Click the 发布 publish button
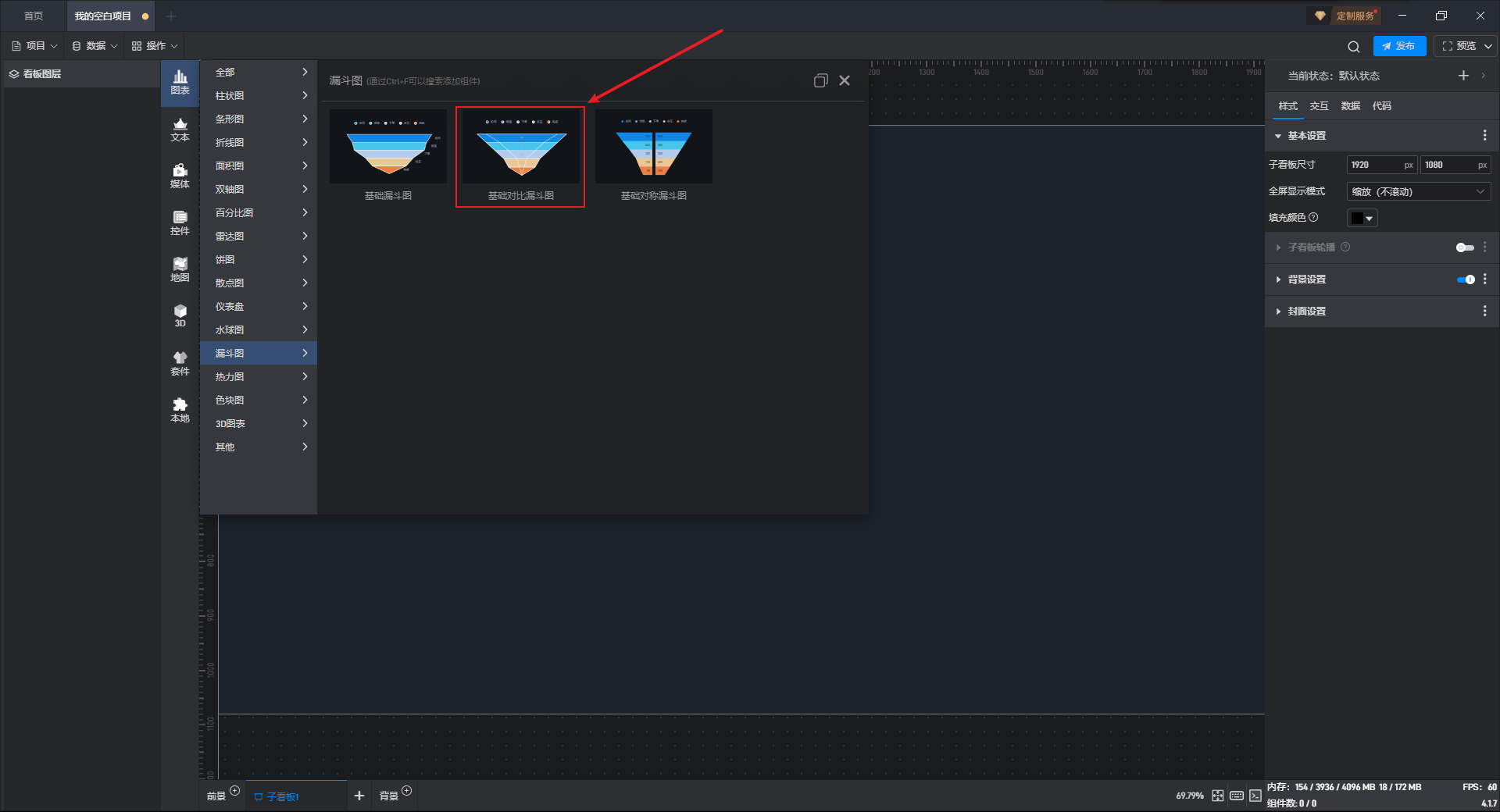This screenshot has width=1500, height=812. pos(1399,46)
